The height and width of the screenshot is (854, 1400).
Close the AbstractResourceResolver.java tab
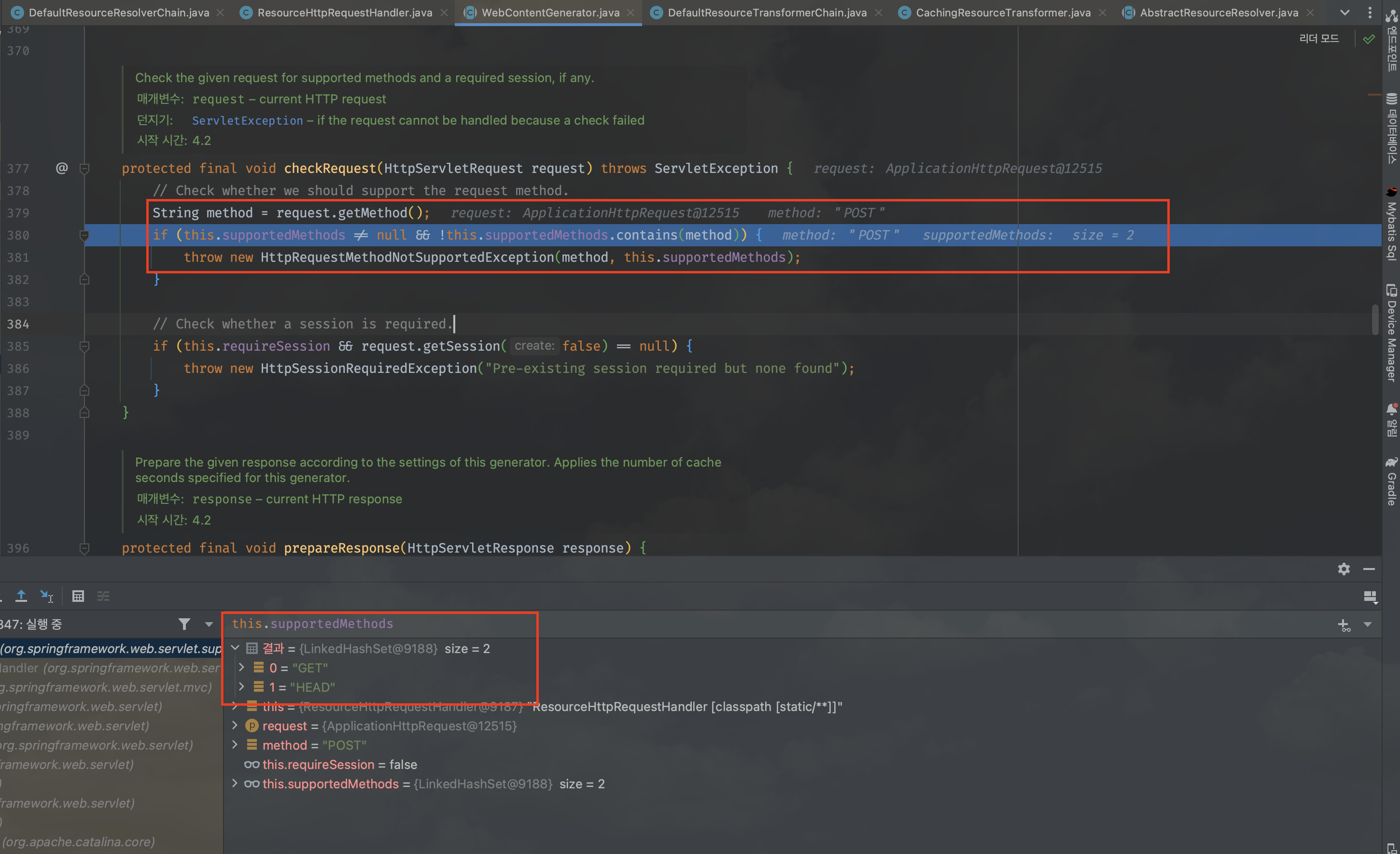[1310, 13]
